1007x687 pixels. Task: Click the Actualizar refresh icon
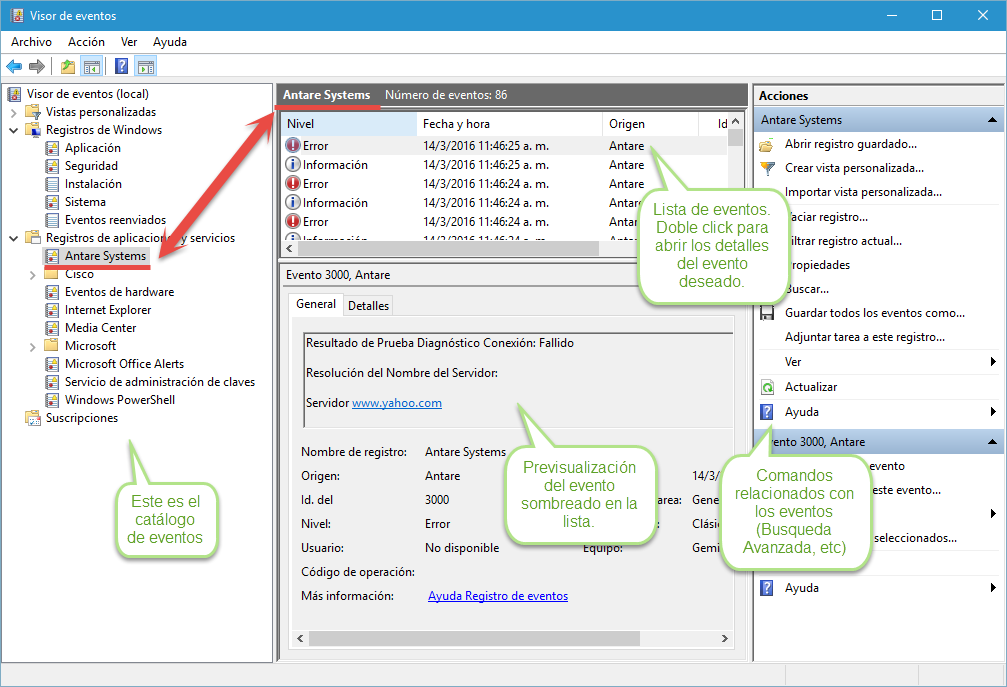[x=767, y=387]
